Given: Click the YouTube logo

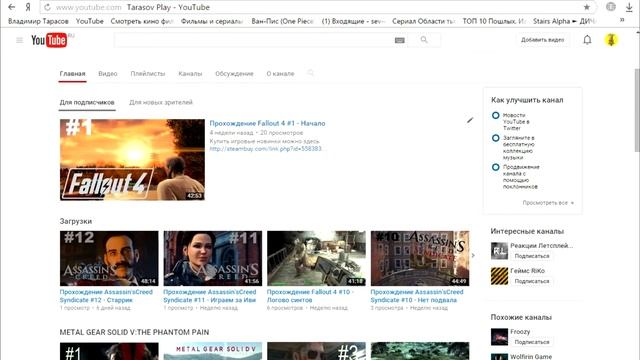Looking at the screenshot, I should (x=49, y=40).
